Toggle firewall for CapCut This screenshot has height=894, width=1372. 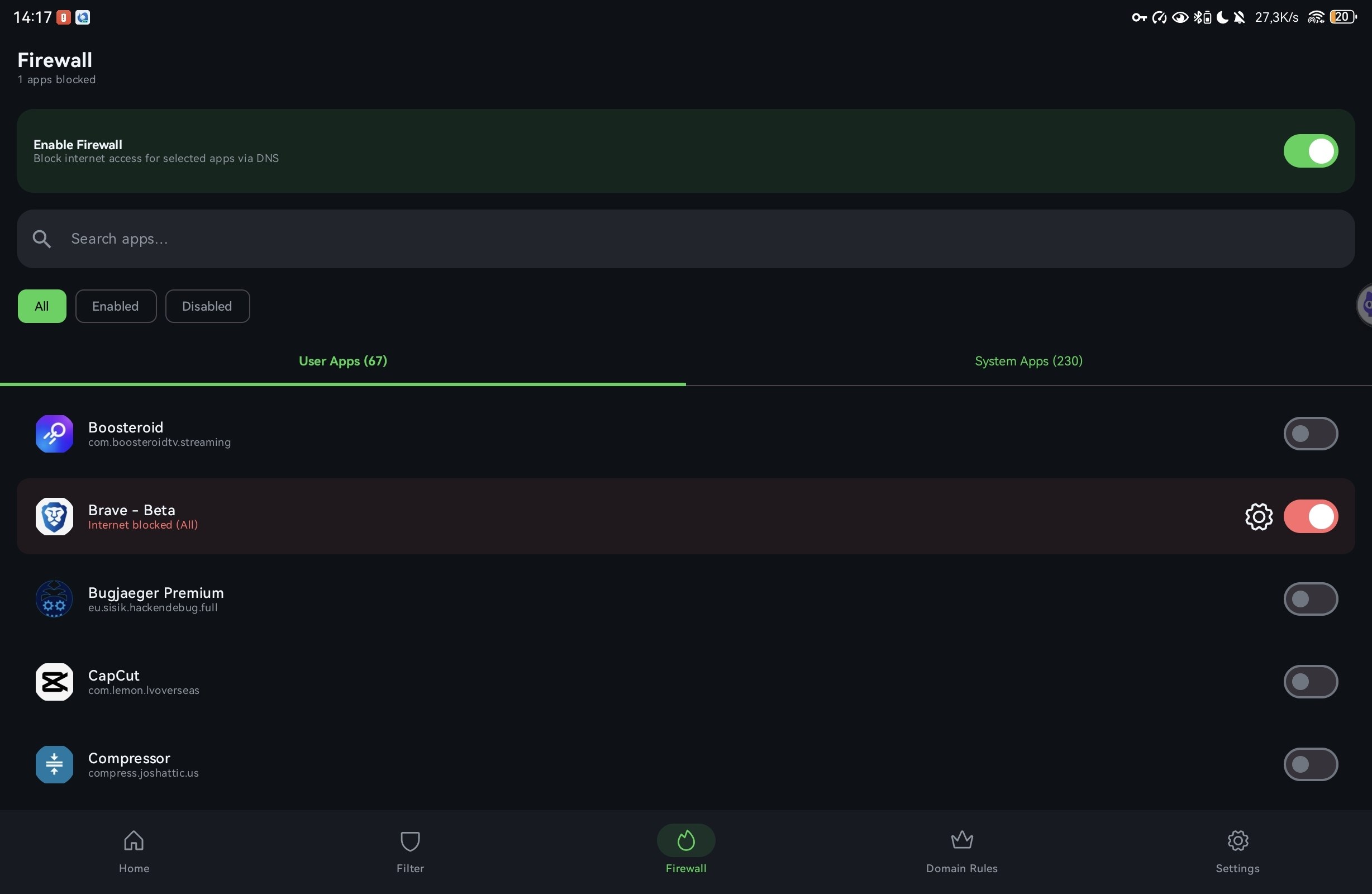coord(1310,682)
